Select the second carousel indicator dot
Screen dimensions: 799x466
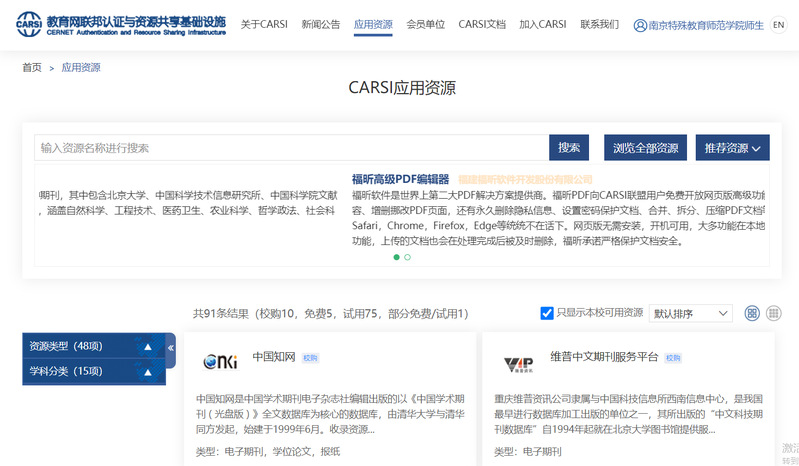click(x=407, y=257)
